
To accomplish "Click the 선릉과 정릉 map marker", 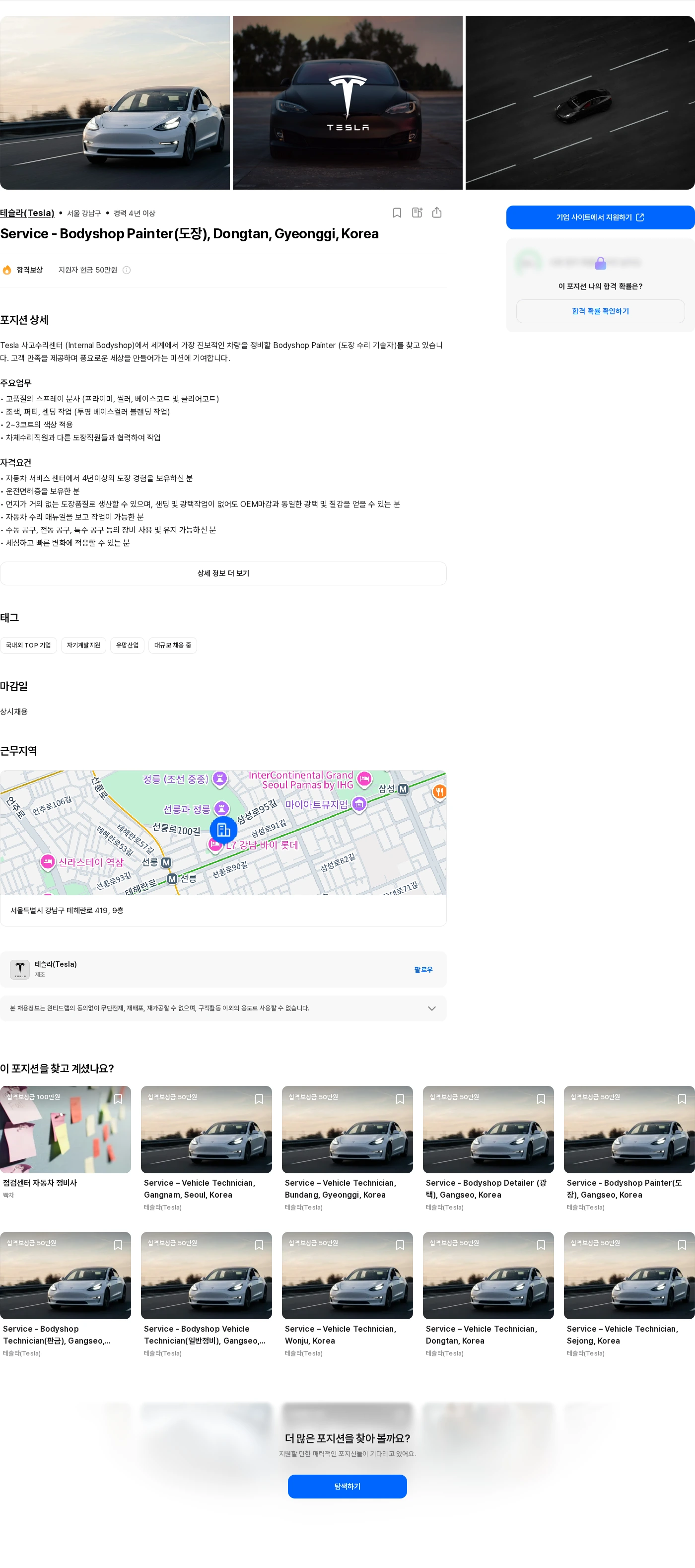I will coord(222,808).
